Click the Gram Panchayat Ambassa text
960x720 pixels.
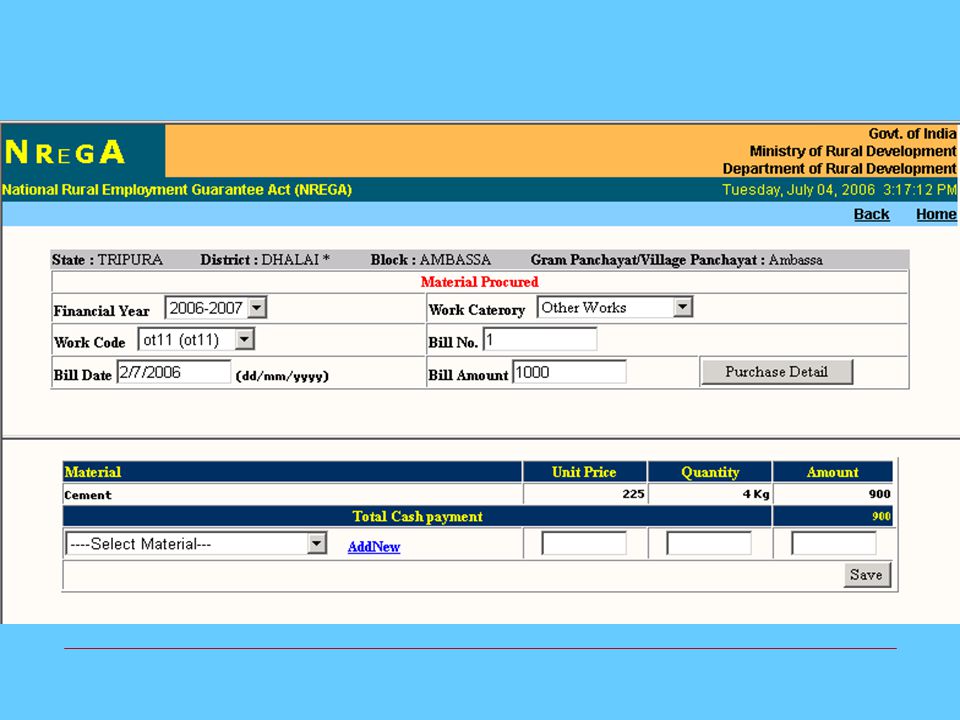coord(677,260)
